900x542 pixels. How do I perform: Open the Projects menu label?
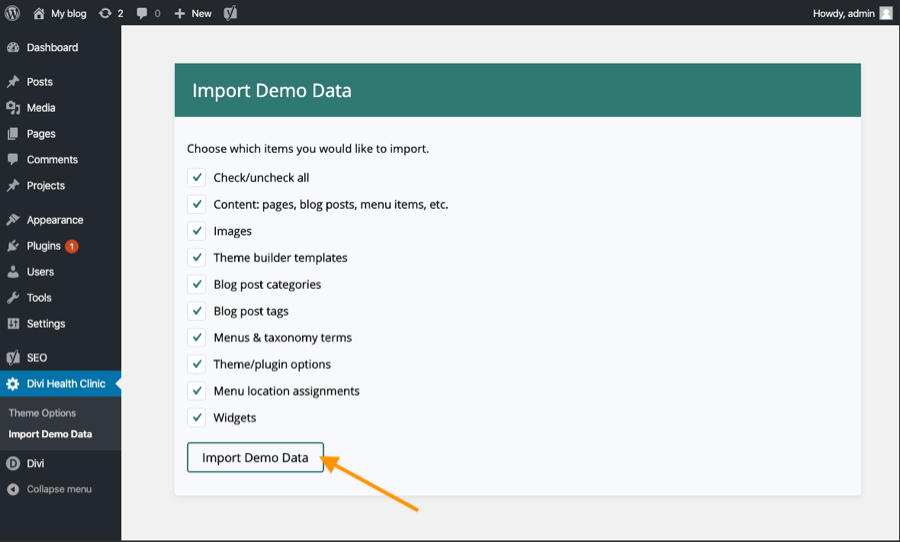point(46,185)
